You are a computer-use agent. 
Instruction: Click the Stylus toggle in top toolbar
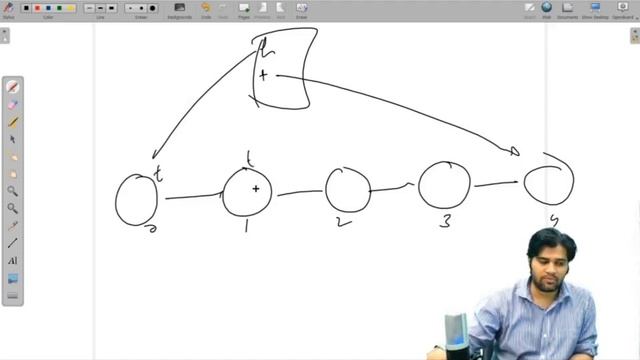8,9
